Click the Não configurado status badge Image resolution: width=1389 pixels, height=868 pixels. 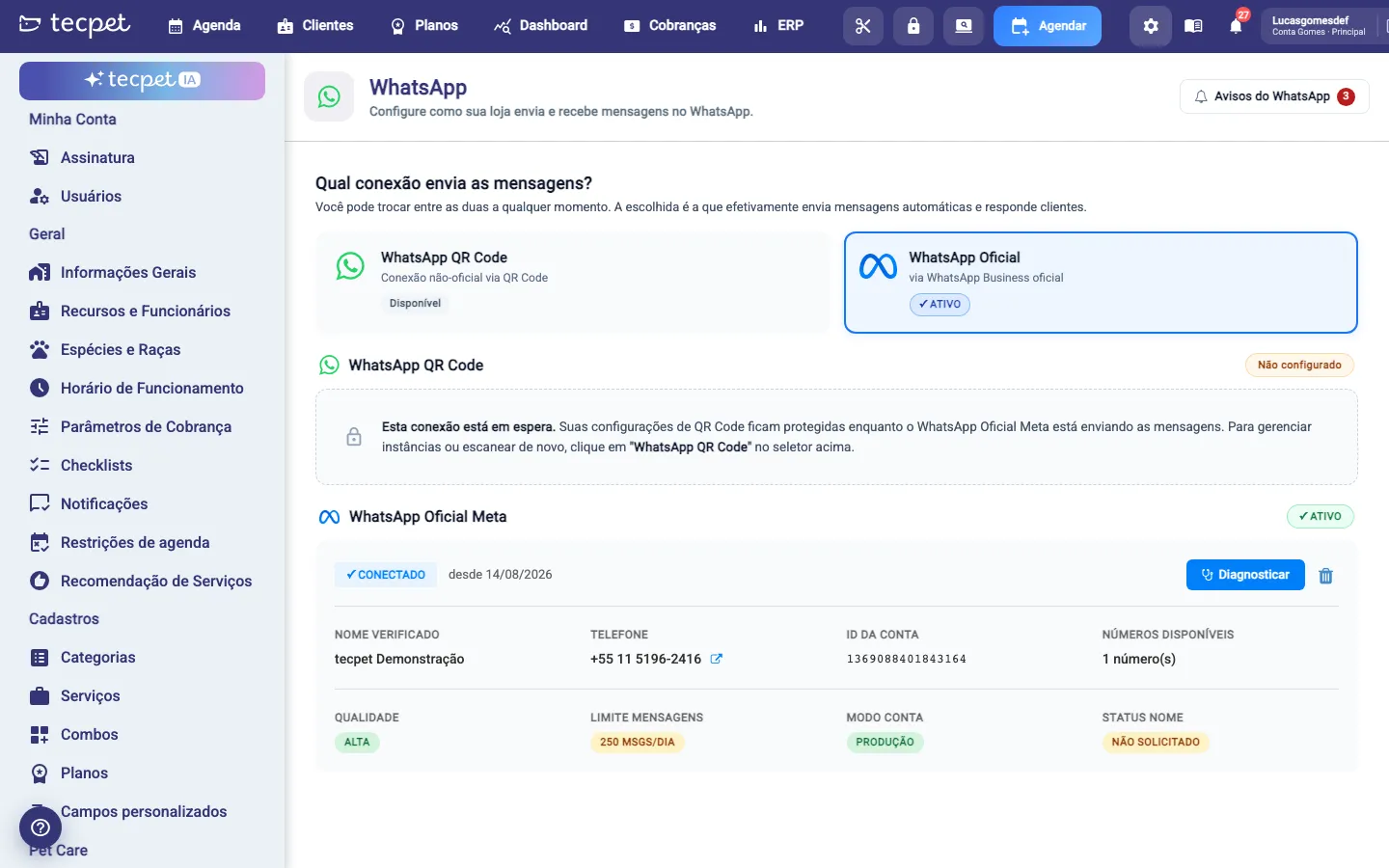[1299, 365]
